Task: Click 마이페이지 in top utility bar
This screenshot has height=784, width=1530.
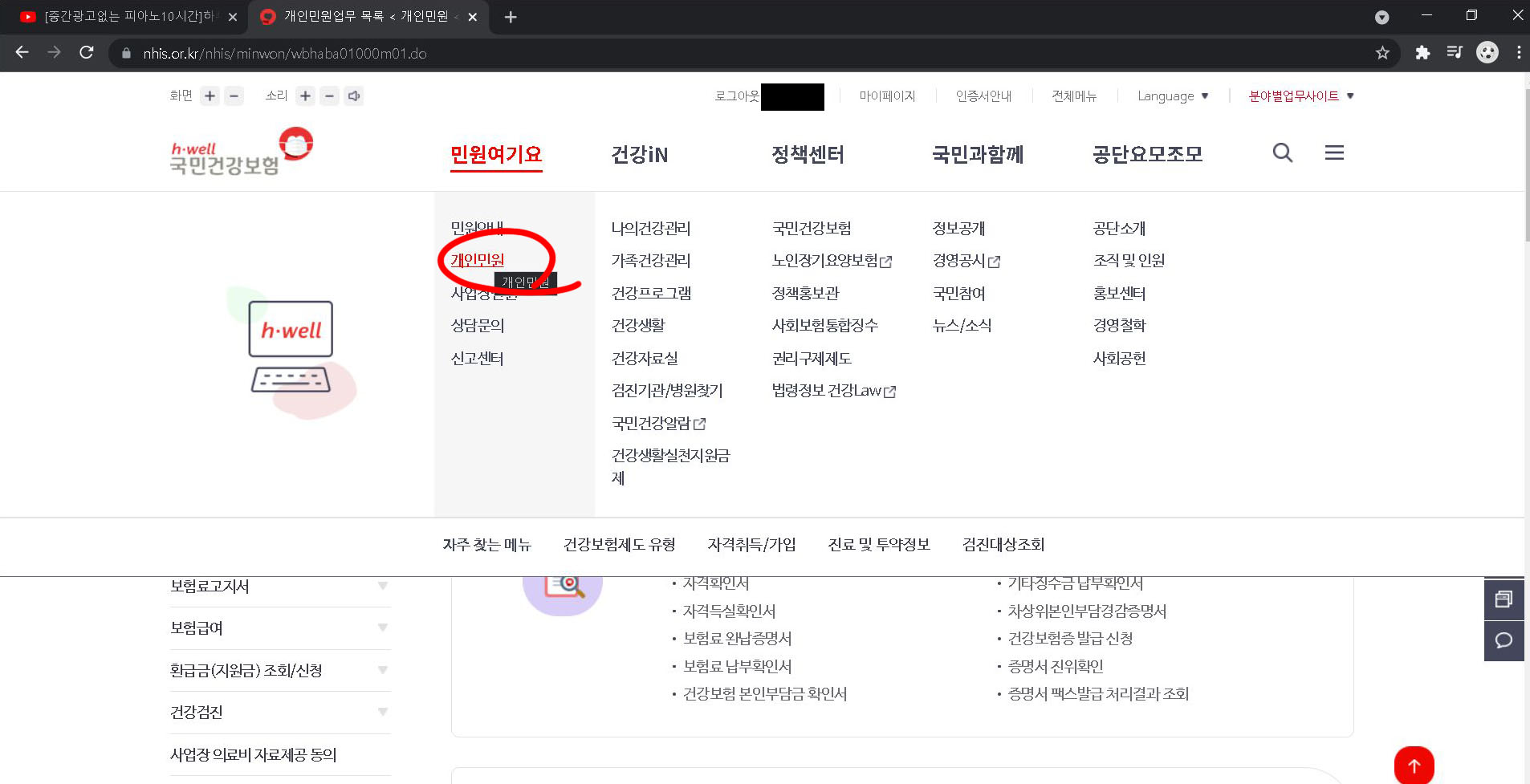Action: [887, 96]
